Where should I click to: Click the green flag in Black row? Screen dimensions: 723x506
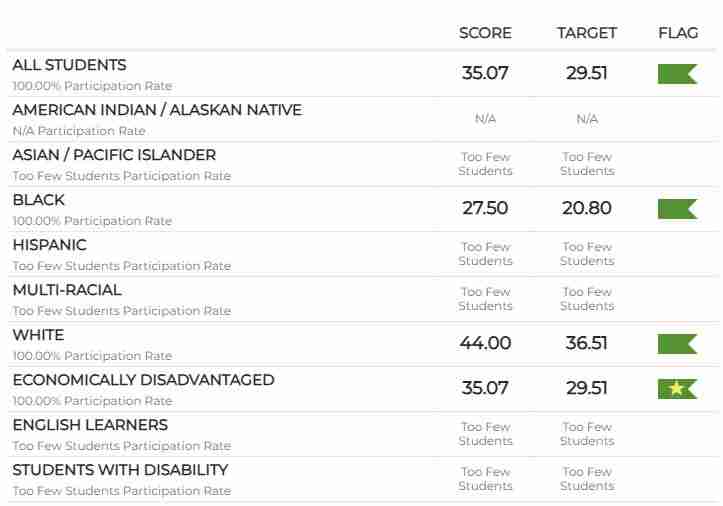click(x=677, y=208)
